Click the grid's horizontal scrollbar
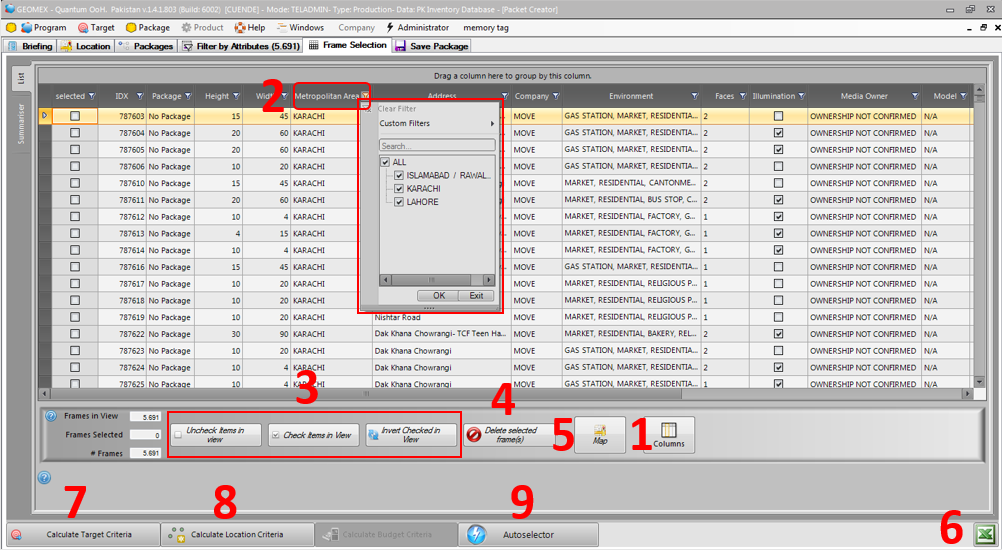The height and width of the screenshot is (550, 1002). (500, 394)
